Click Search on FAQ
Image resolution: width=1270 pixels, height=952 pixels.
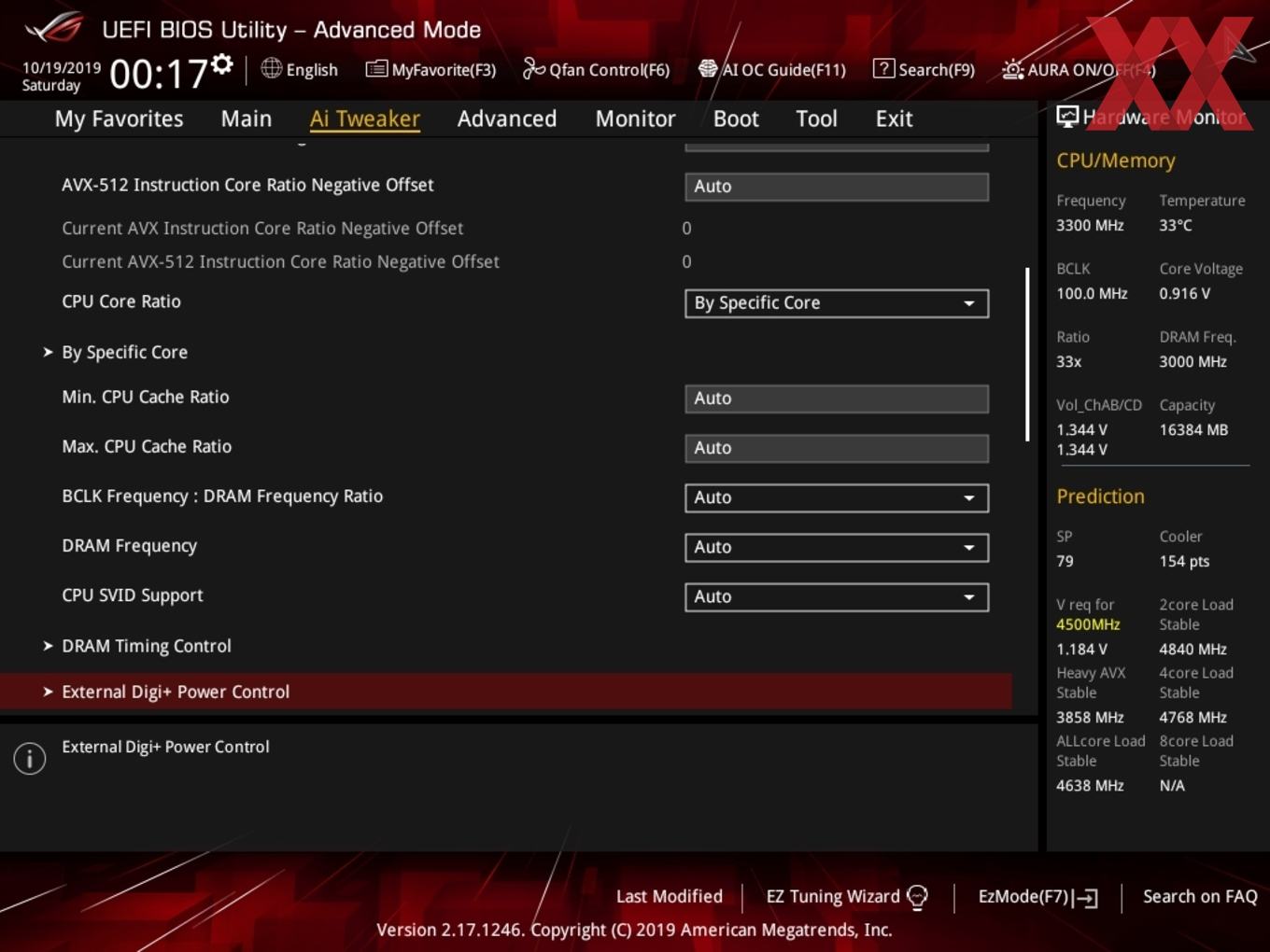click(x=1200, y=896)
